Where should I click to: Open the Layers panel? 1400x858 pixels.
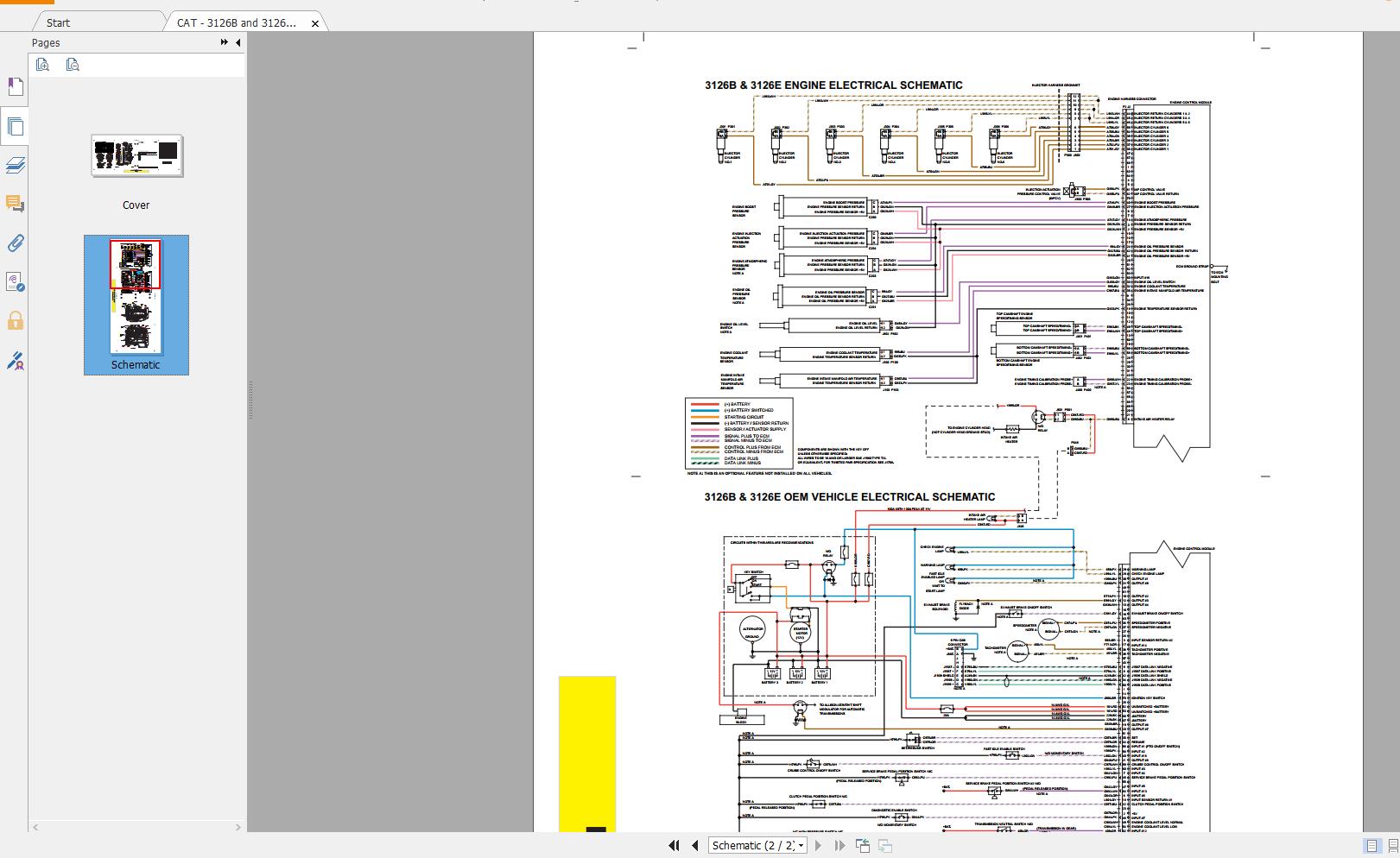point(15,166)
